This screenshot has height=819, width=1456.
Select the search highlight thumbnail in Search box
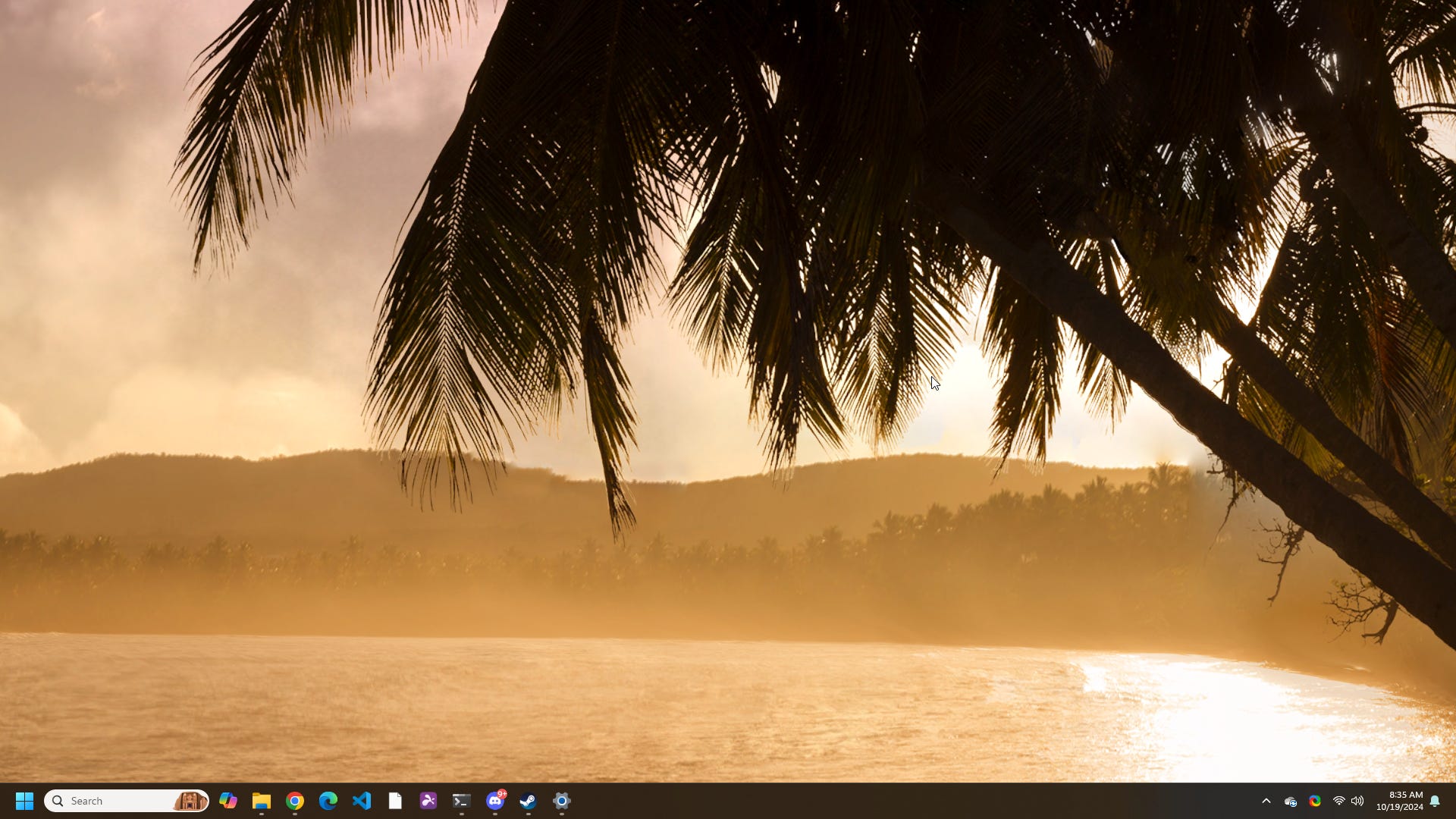point(190,801)
